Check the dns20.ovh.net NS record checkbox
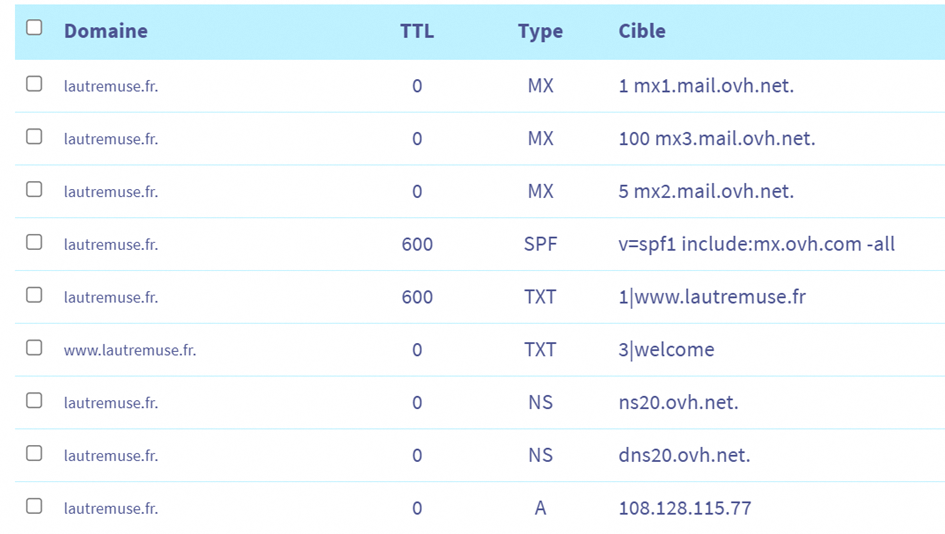 (x=34, y=454)
